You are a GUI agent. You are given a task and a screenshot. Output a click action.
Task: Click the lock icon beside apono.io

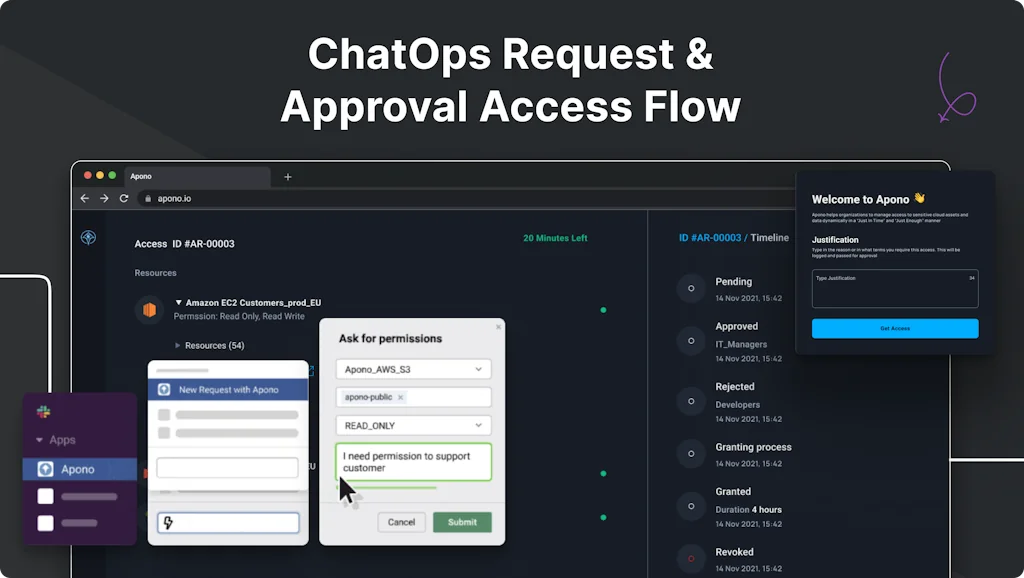[x=148, y=199]
